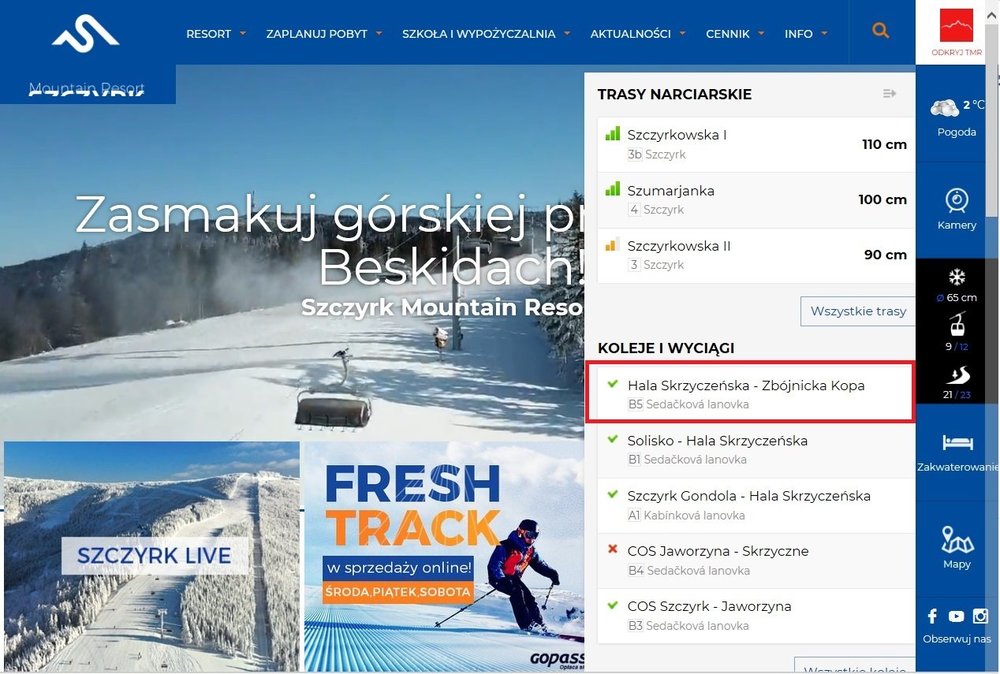The image size is (1000, 674).
Task: Select COS Jaworzyna - Skrzyczne lift
Action: 756,561
